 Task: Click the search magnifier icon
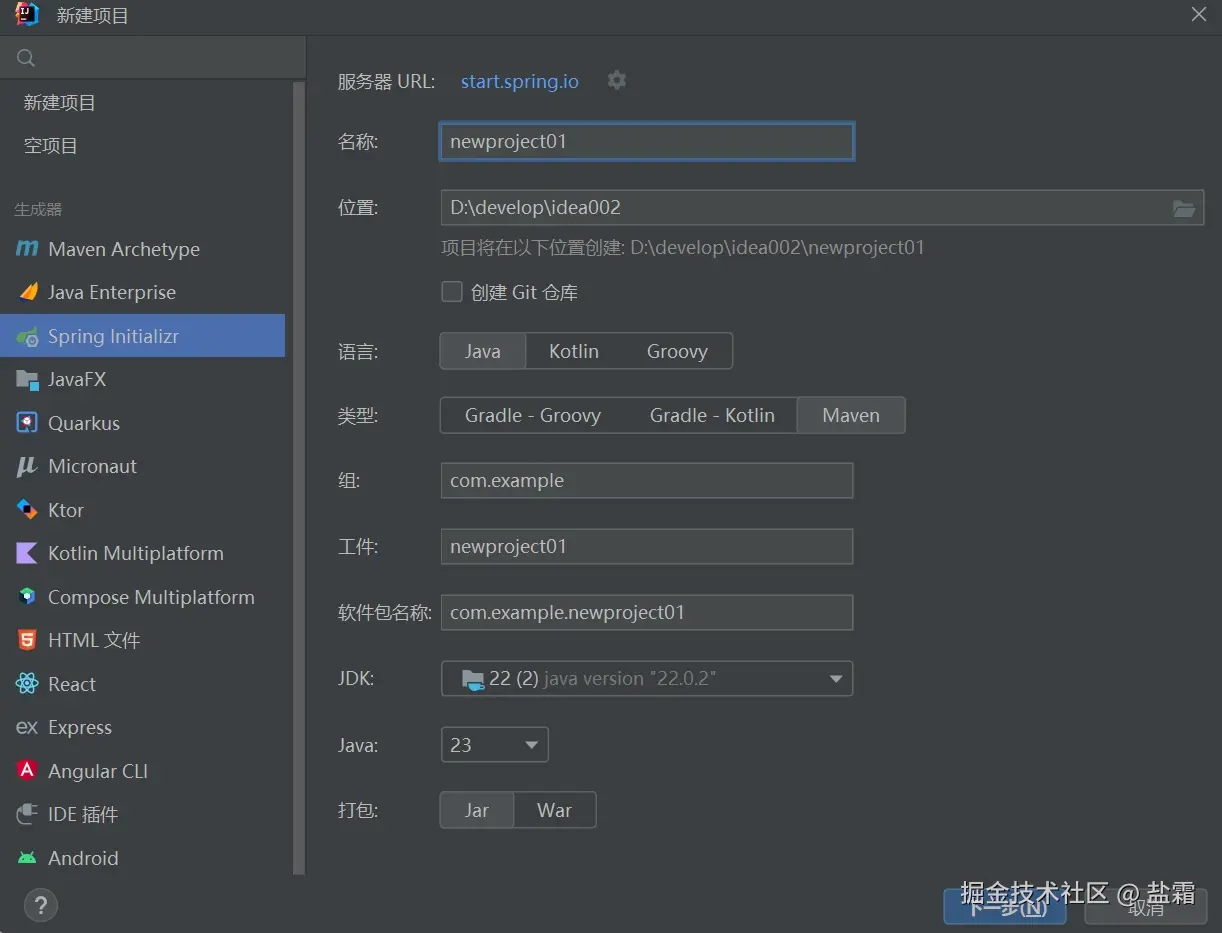tap(26, 58)
